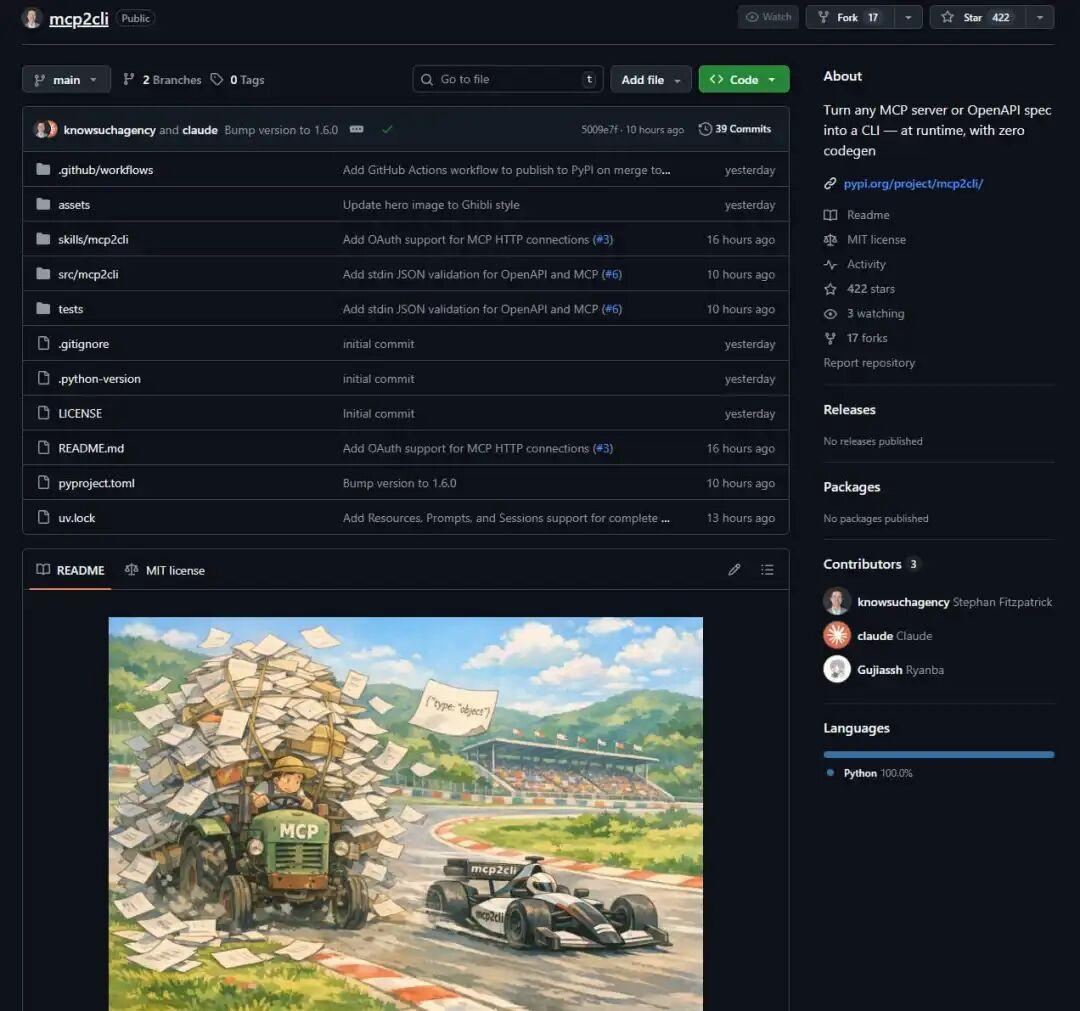This screenshot has height=1011, width=1080.
Task: View the green check build status
Action: coord(387,129)
